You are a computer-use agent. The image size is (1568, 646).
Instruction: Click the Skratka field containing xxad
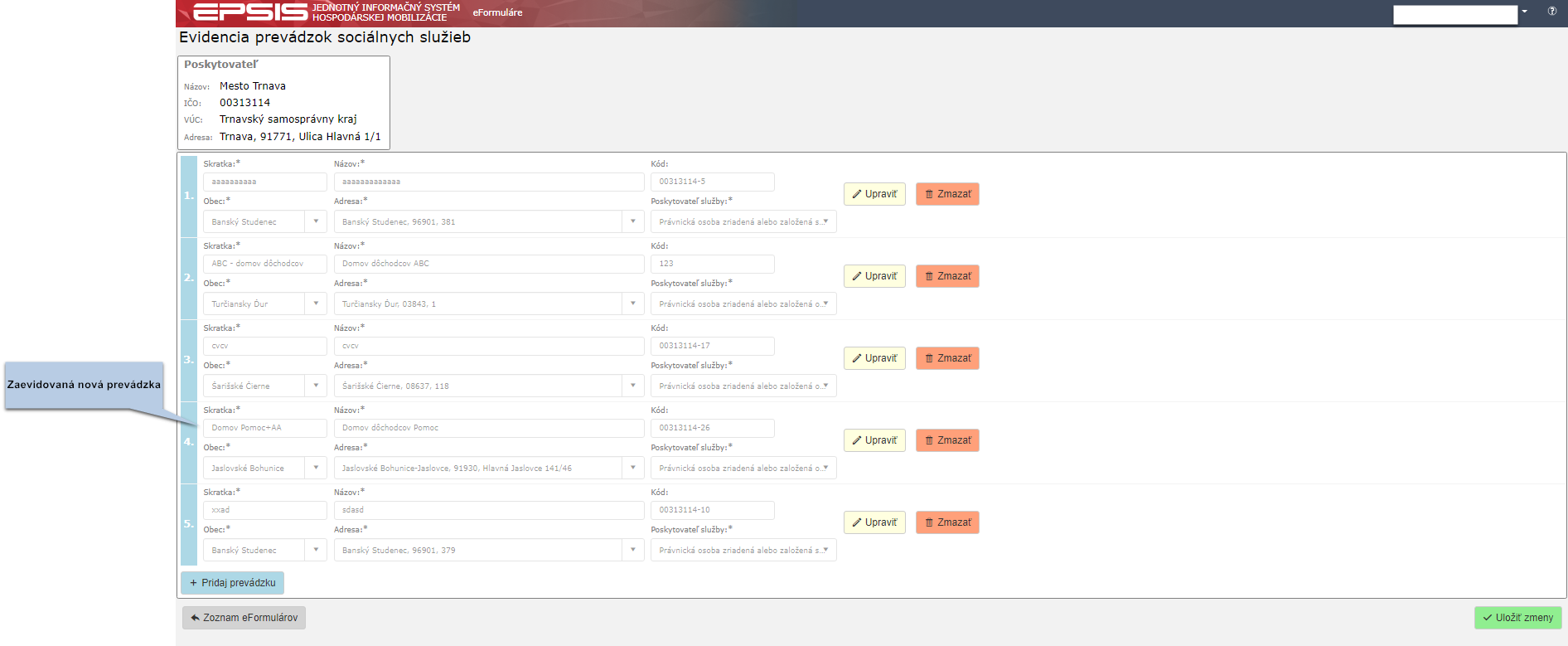pos(264,510)
